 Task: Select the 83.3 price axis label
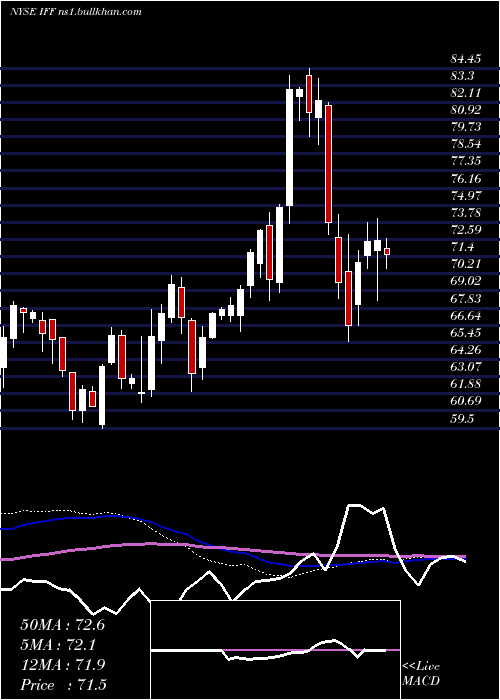click(x=462, y=76)
